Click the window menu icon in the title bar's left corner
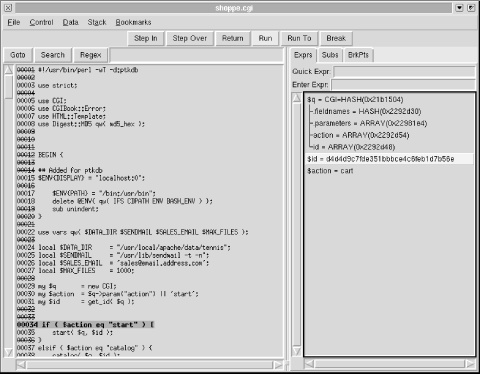The image size is (481, 374). [8, 8]
